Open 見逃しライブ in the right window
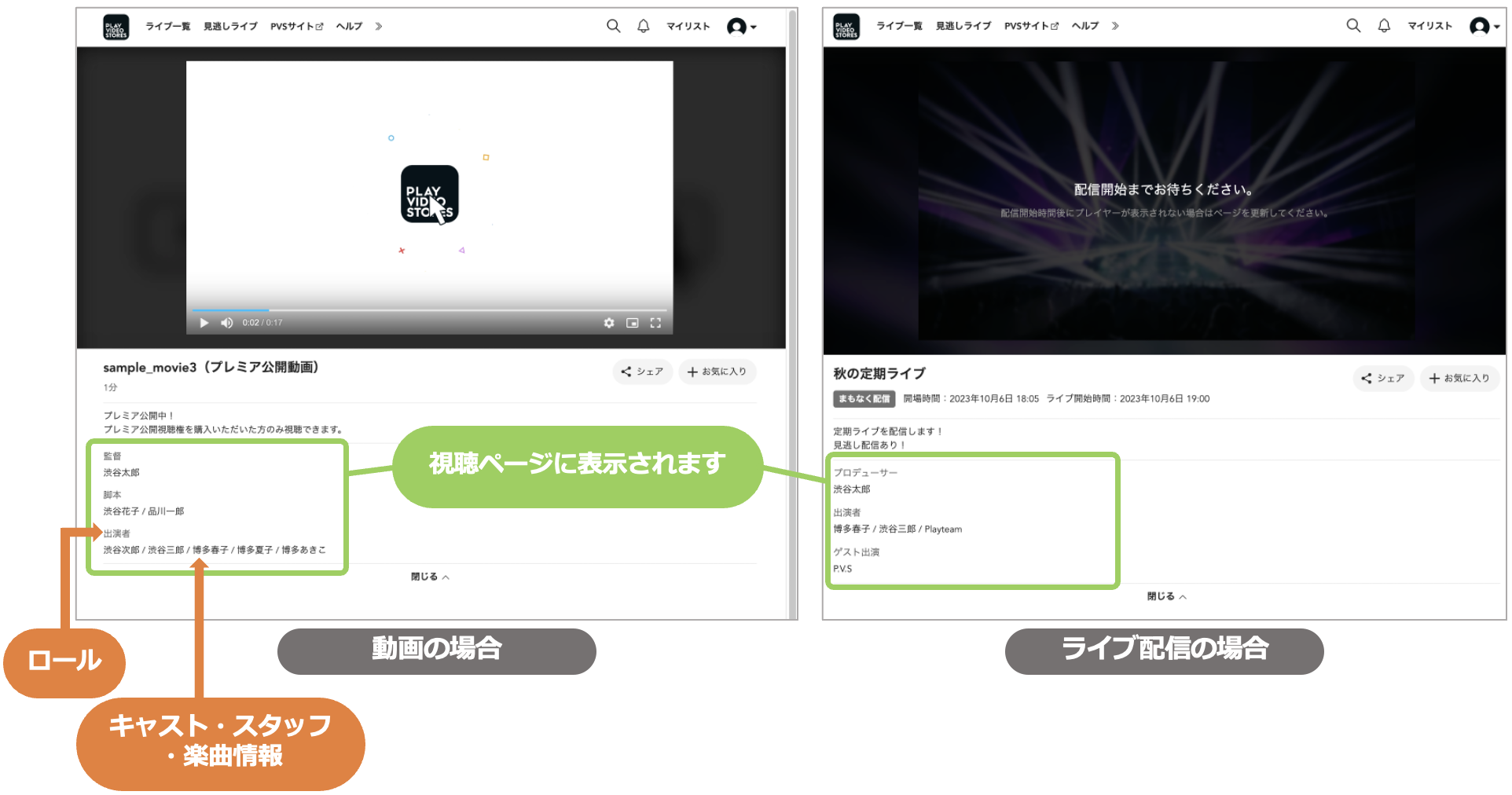 [963, 26]
